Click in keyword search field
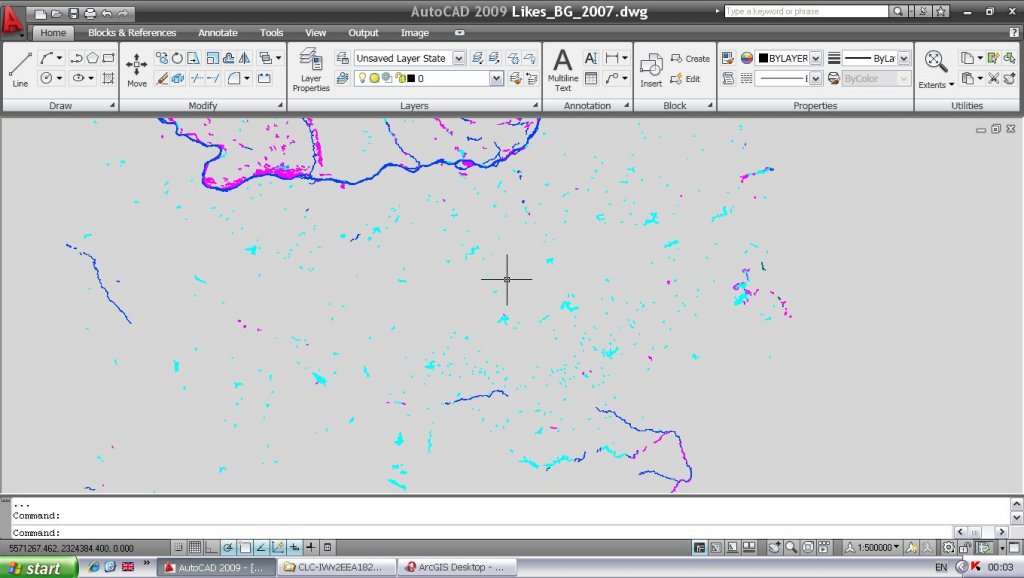Viewport: 1024px width, 578px height. 806,11
